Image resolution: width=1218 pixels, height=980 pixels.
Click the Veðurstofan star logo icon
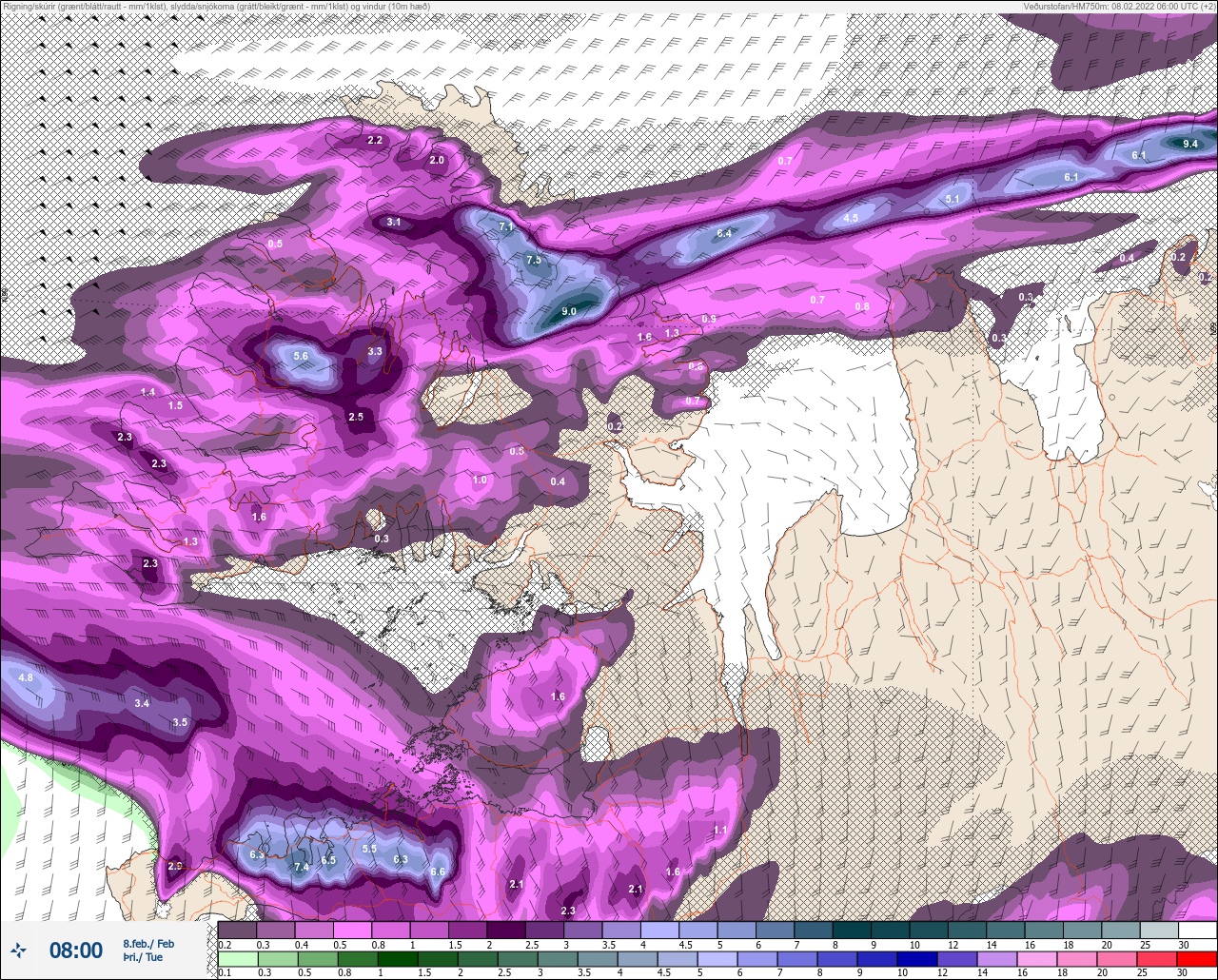click(19, 950)
